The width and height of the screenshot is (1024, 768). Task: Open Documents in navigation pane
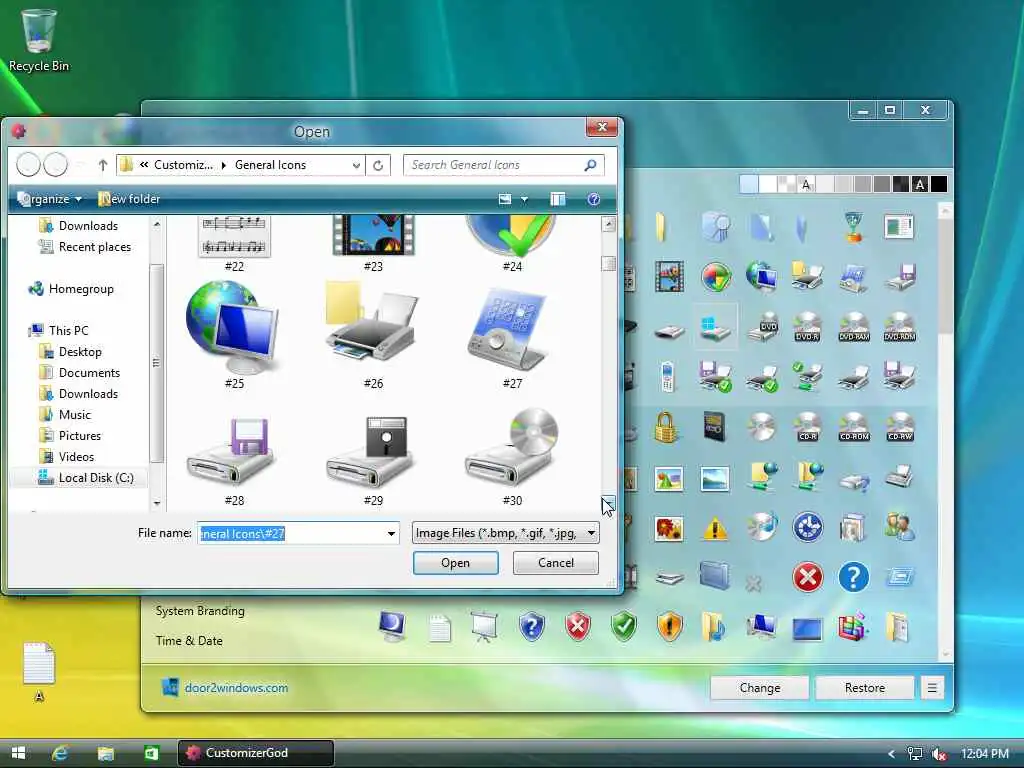[80, 372]
